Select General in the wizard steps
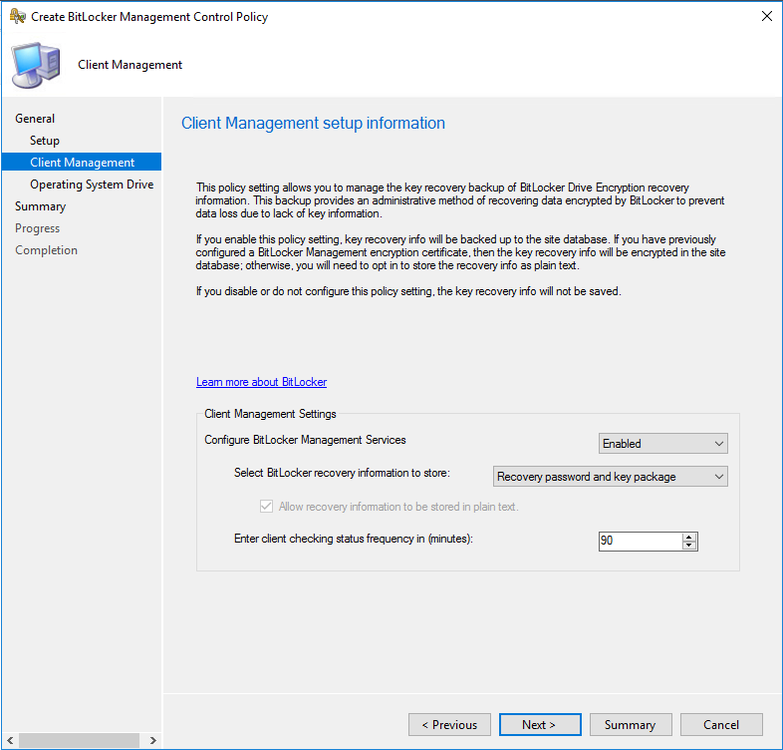 point(35,118)
